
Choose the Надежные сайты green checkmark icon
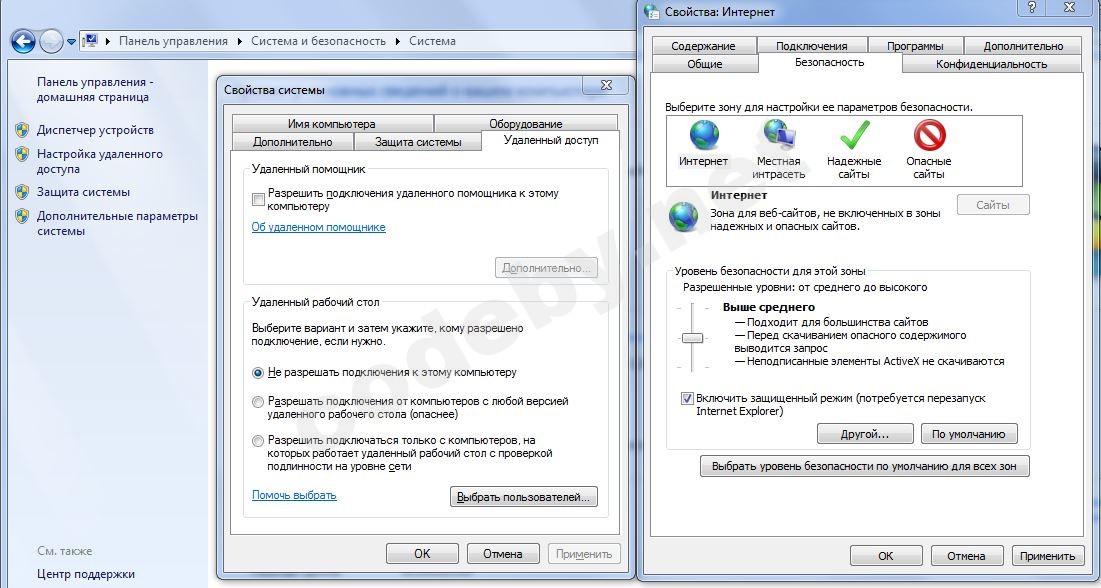(855, 135)
